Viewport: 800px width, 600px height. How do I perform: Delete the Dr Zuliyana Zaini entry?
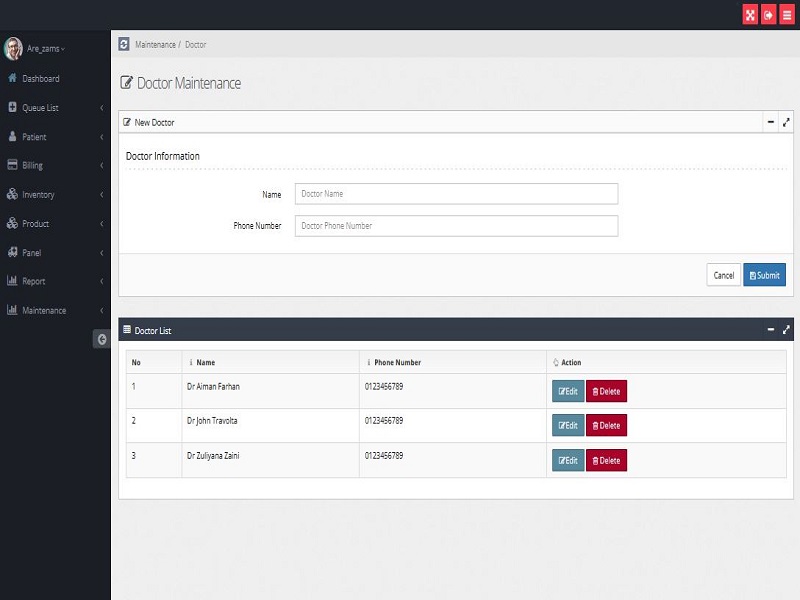(x=606, y=460)
